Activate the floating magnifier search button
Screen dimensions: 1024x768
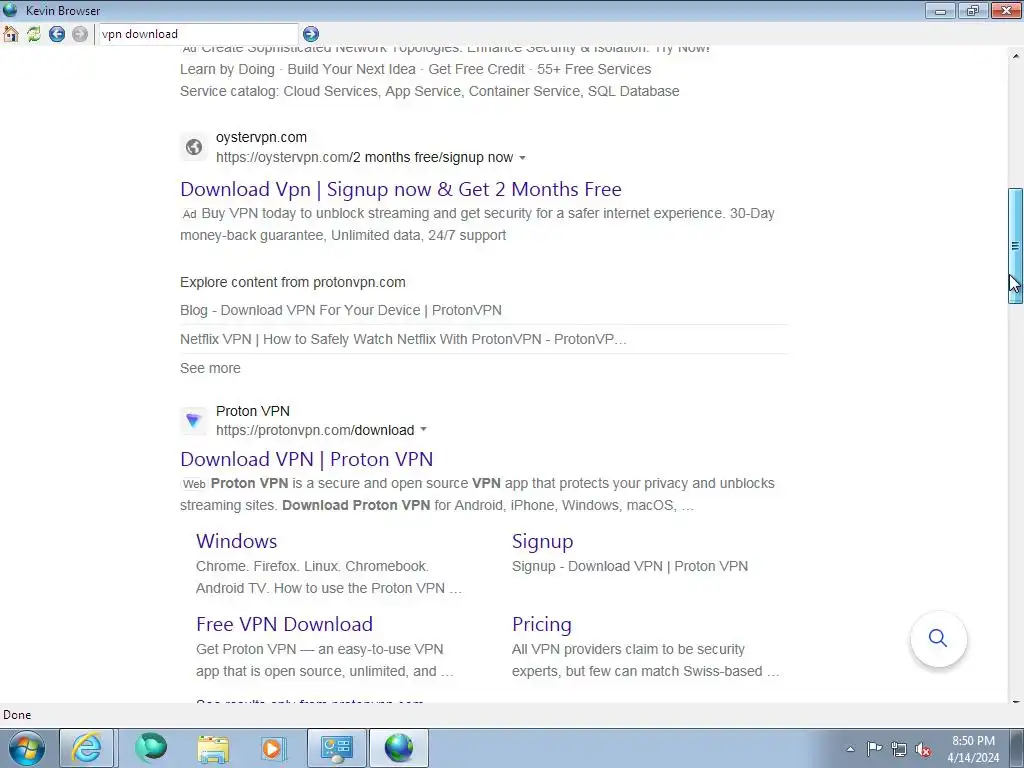pyautogui.click(x=938, y=638)
